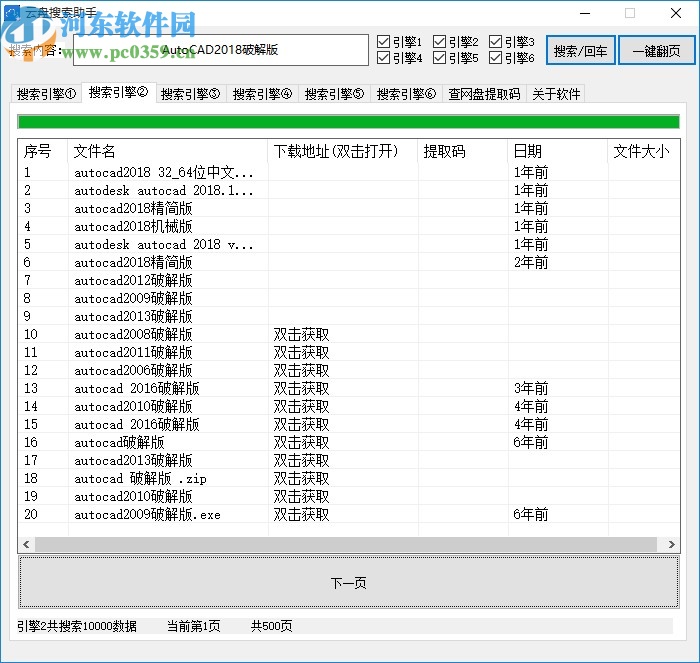Close the 云盘搜索助手 window

point(676,13)
